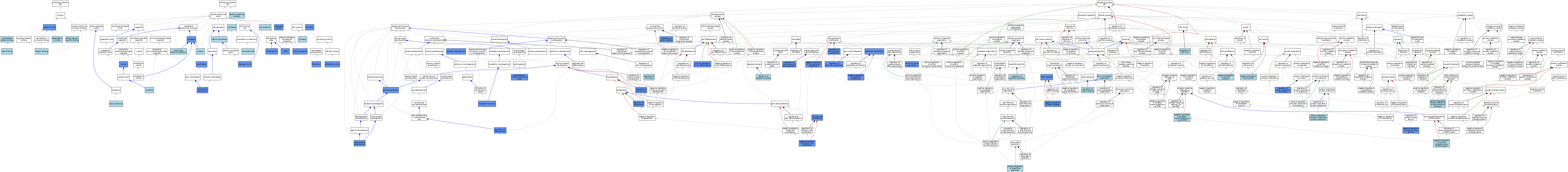Select the 'synapse' node

click(x=303, y=40)
